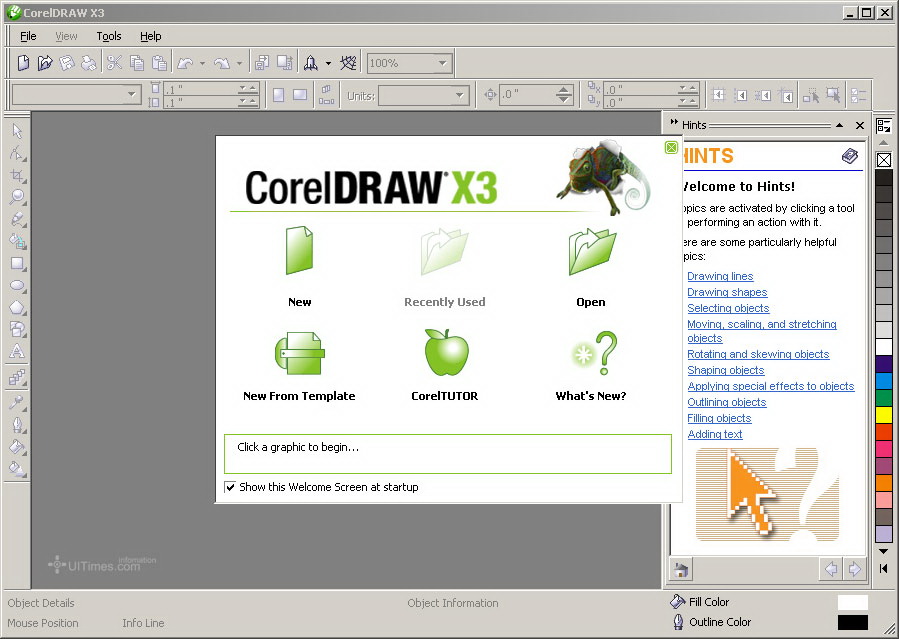The image size is (899, 639).
Task: Open the Help menu
Action: coord(150,36)
